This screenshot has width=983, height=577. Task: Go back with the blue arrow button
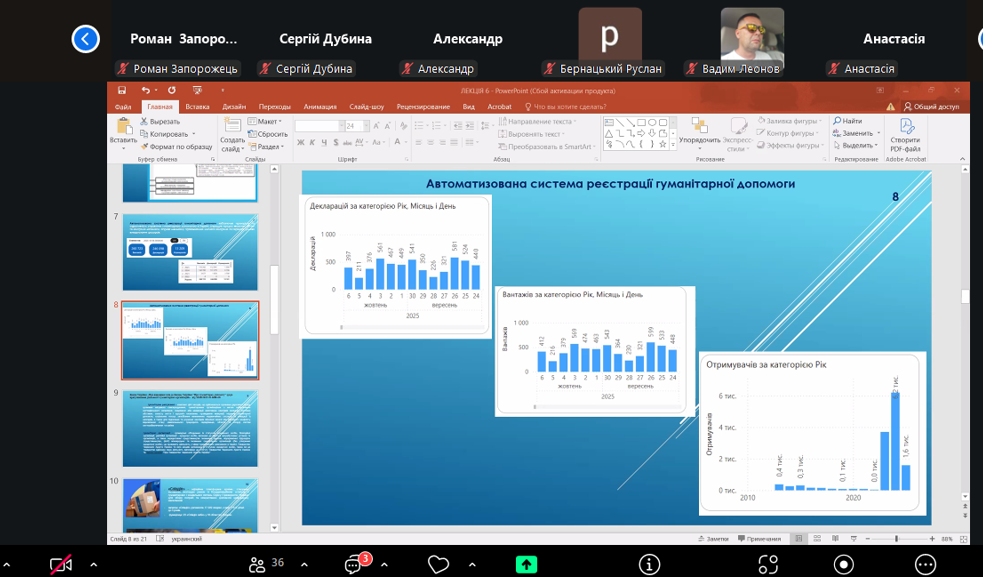coord(86,39)
